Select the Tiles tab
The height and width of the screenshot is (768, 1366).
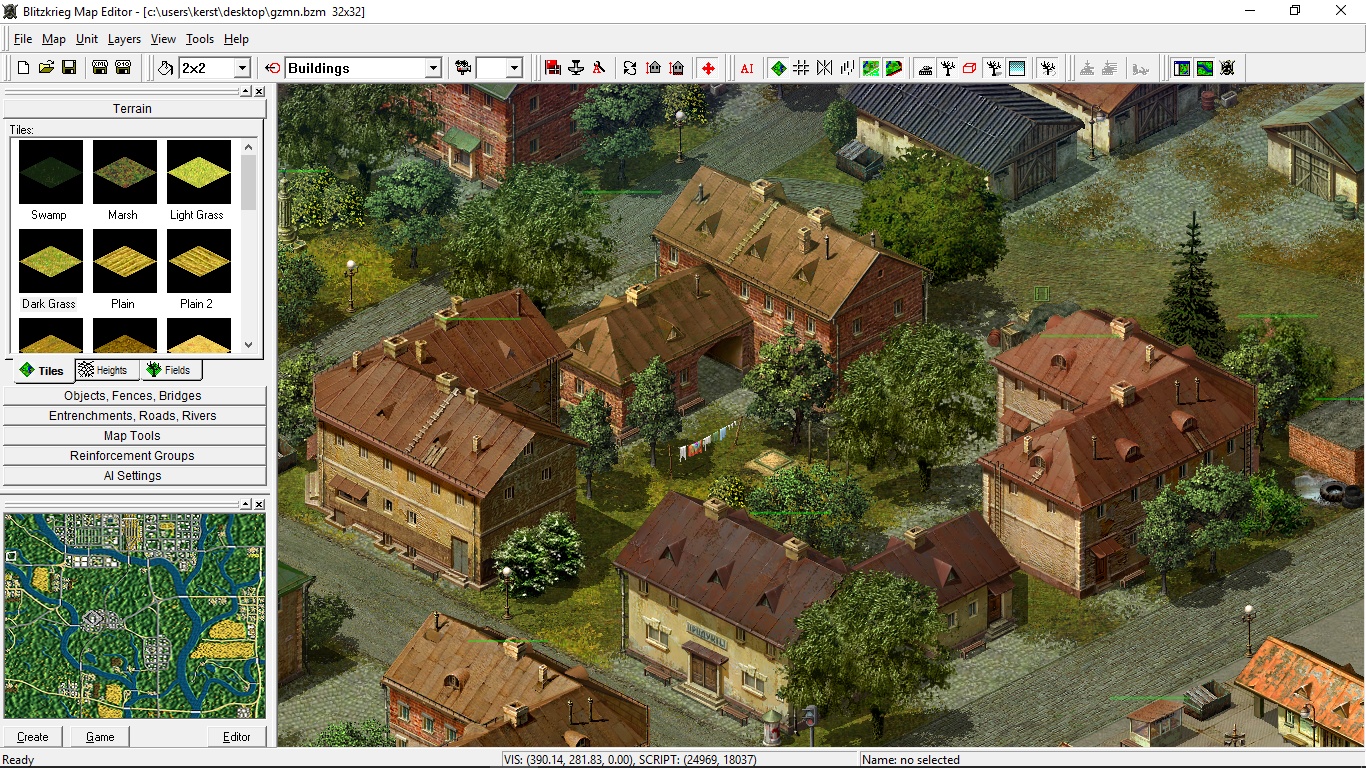(43, 371)
